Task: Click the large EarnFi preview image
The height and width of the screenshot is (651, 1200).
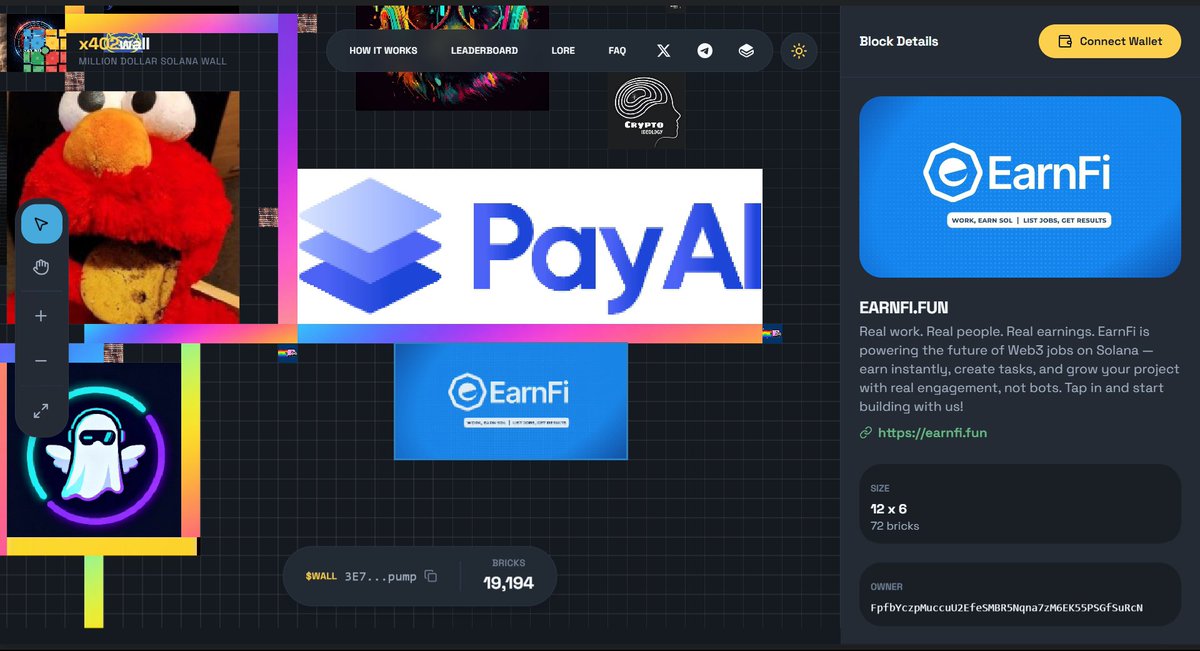Action: [1020, 187]
